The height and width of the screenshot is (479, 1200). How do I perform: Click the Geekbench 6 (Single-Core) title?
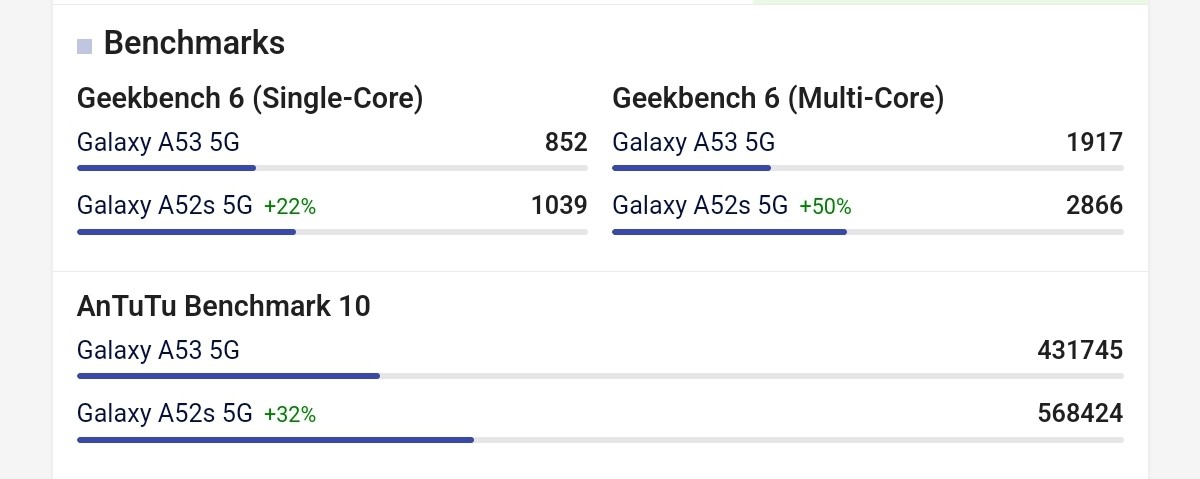pos(250,99)
